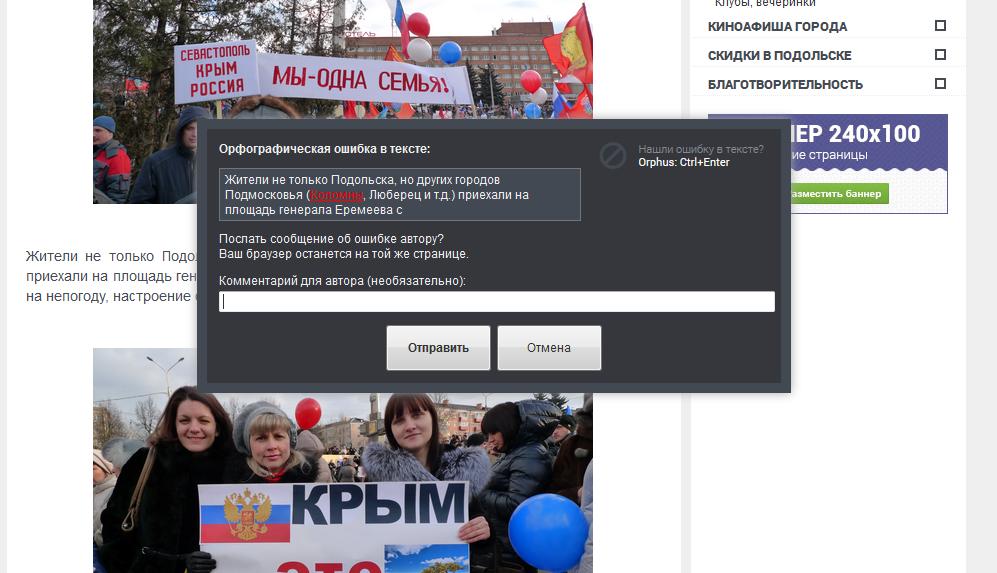The height and width of the screenshot is (573, 997).
Task: Open the Orphus: Ctrl+Enter link
Action: 684,163
